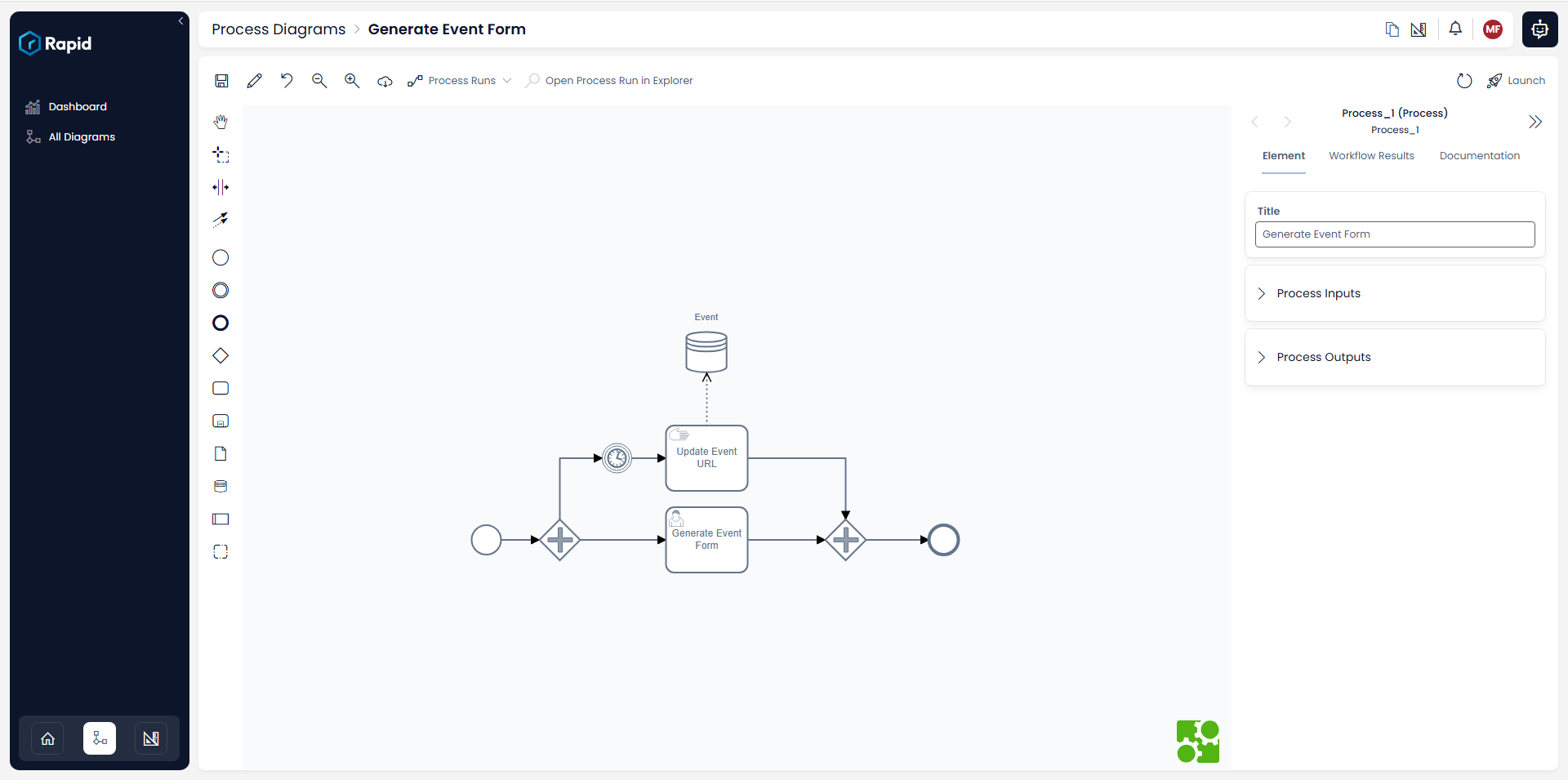Click the green bpmn.io logo

click(1198, 742)
